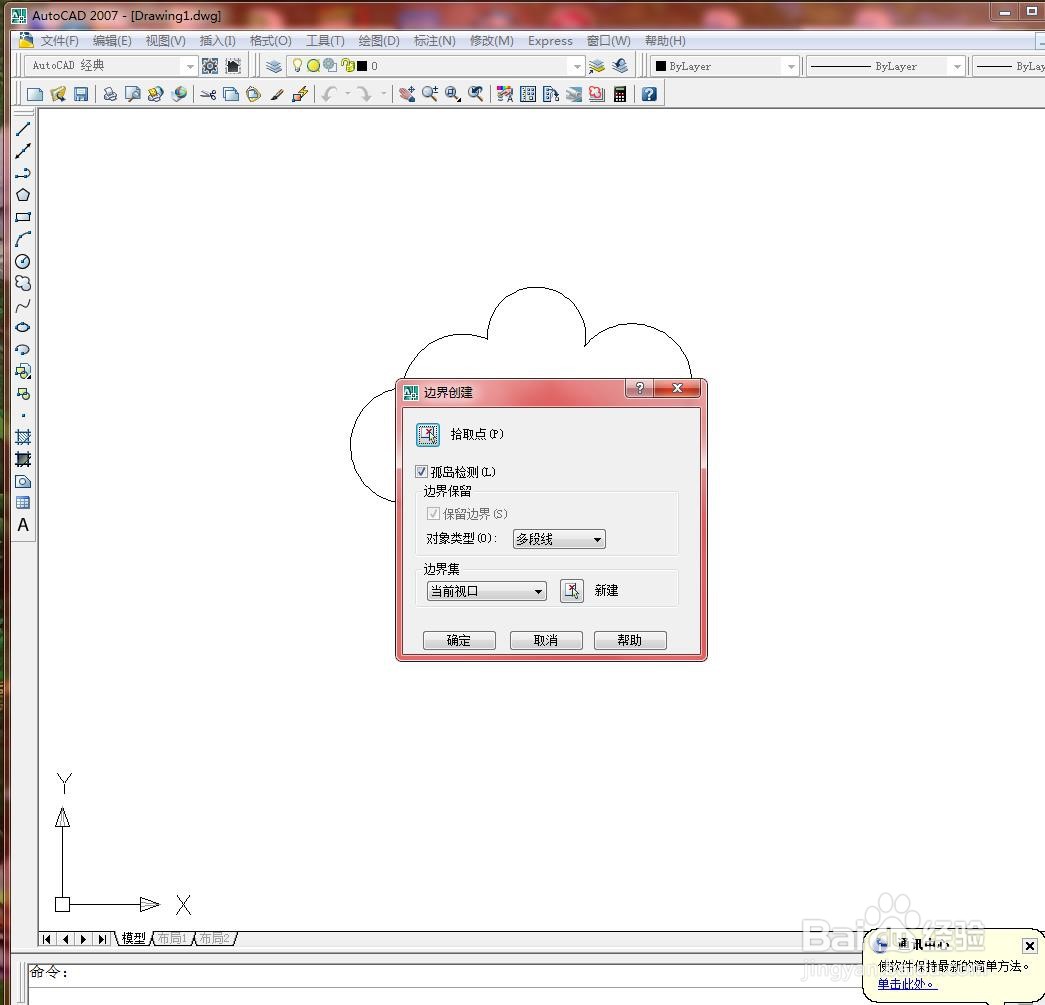Viewport: 1045px width, 1005px height.
Task: Select the Point tool
Action: point(23,415)
